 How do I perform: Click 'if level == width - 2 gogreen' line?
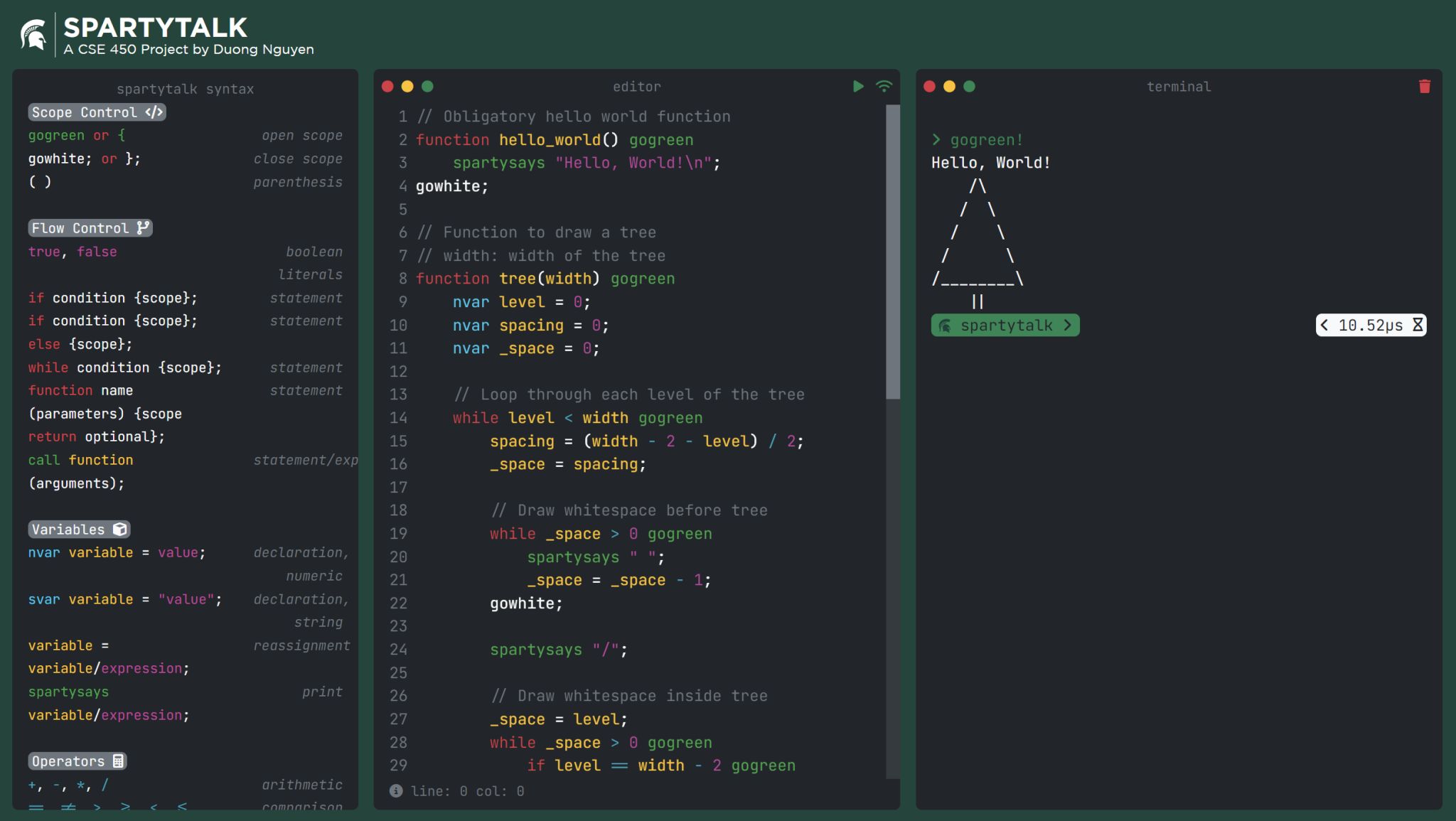(x=661, y=766)
